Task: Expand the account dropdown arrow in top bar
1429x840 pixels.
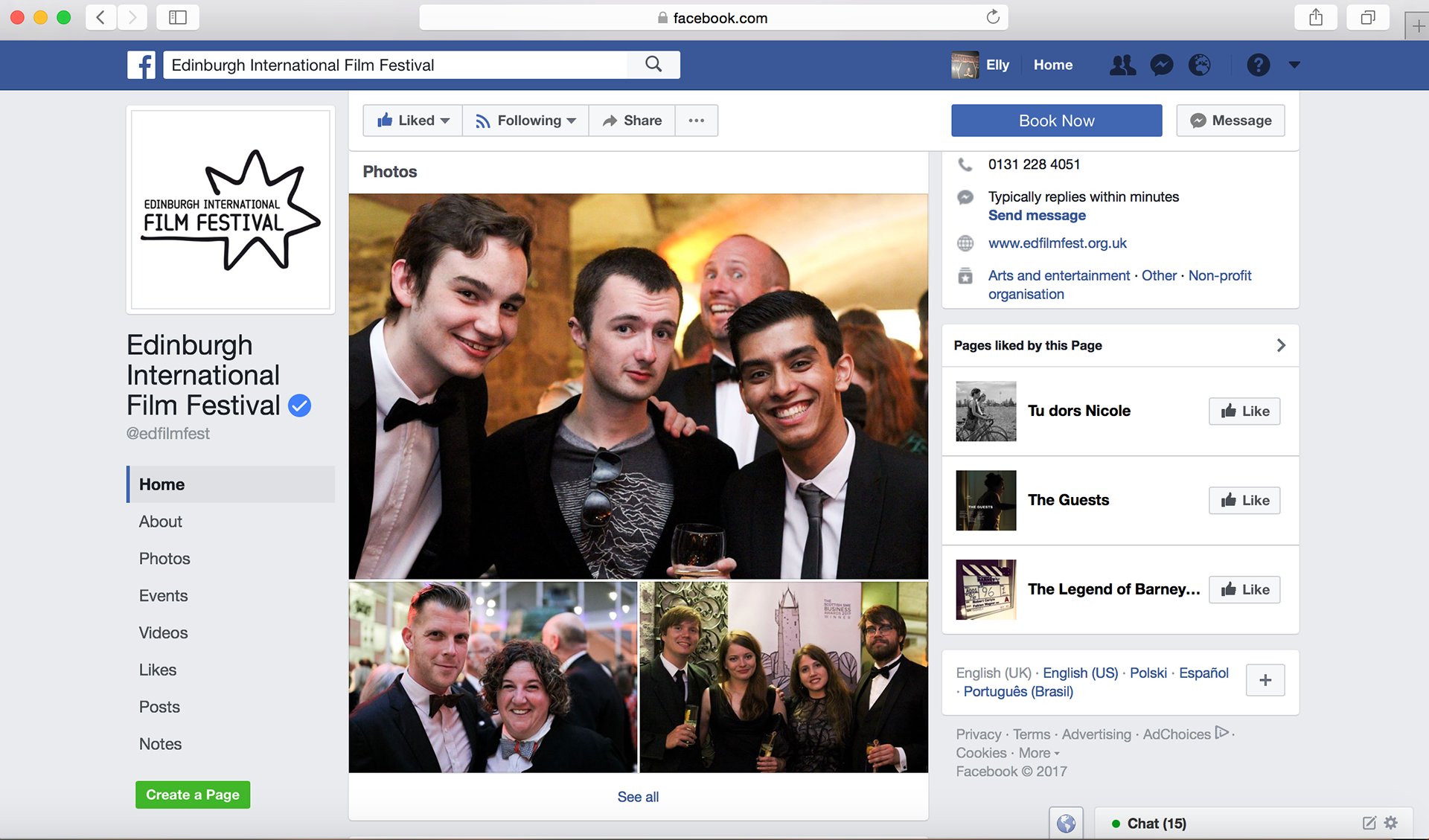Action: tap(1294, 65)
